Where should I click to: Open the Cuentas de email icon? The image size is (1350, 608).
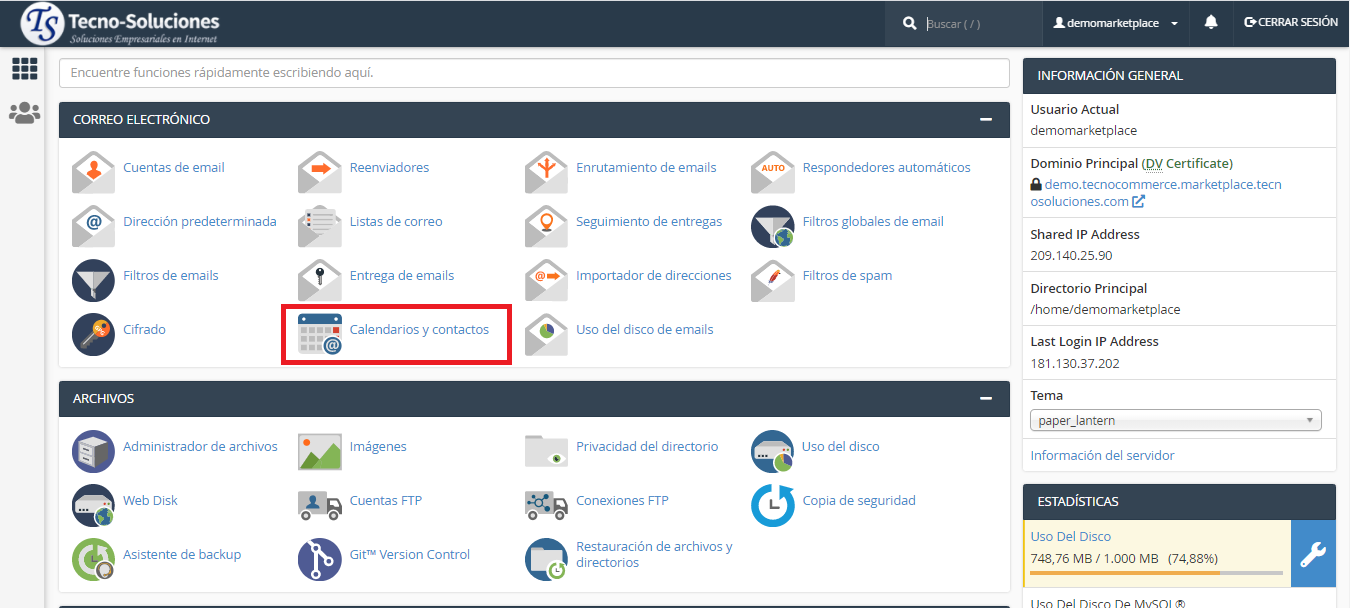pyautogui.click(x=93, y=172)
